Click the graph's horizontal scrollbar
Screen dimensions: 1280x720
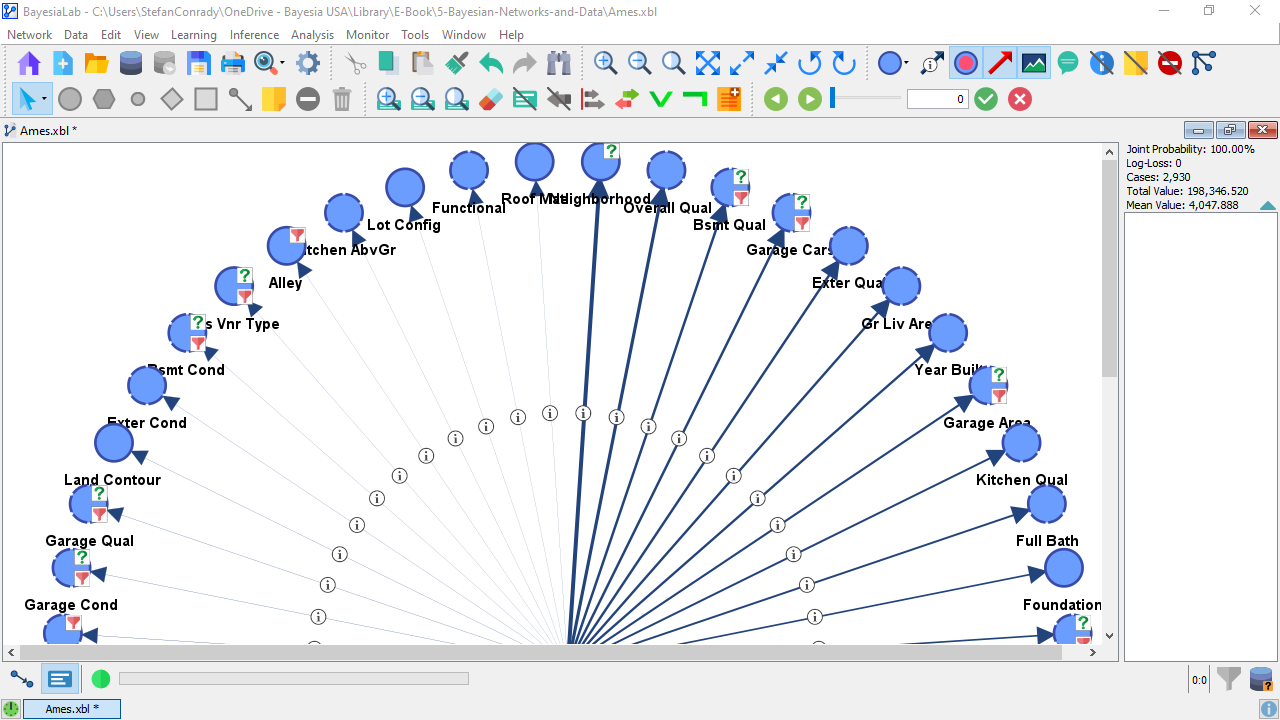point(541,652)
